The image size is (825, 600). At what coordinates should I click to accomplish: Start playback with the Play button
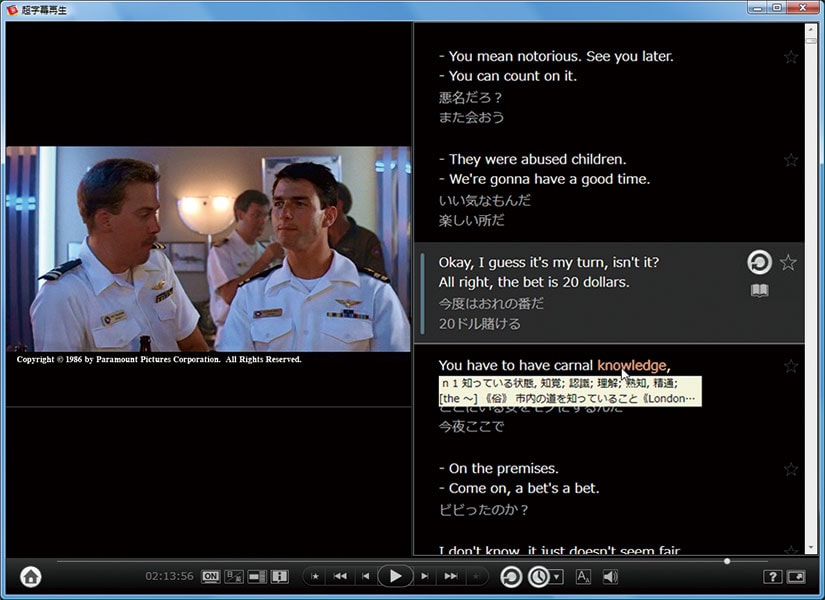[x=395, y=576]
